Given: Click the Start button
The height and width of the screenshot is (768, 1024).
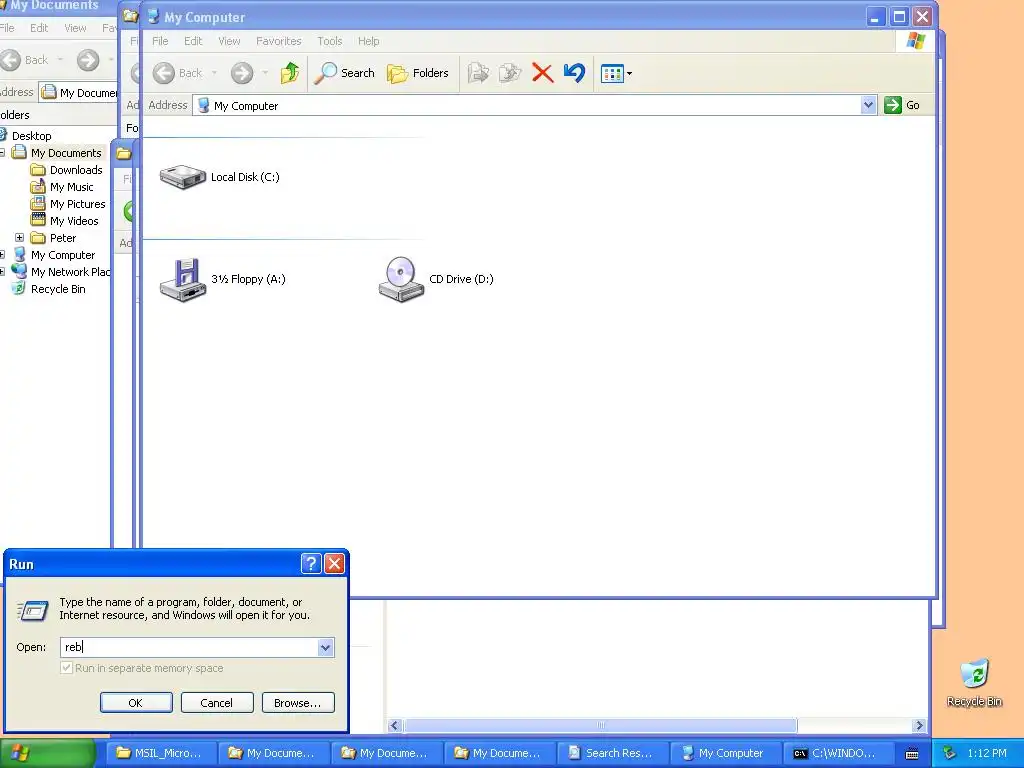Looking at the screenshot, I should (47, 753).
